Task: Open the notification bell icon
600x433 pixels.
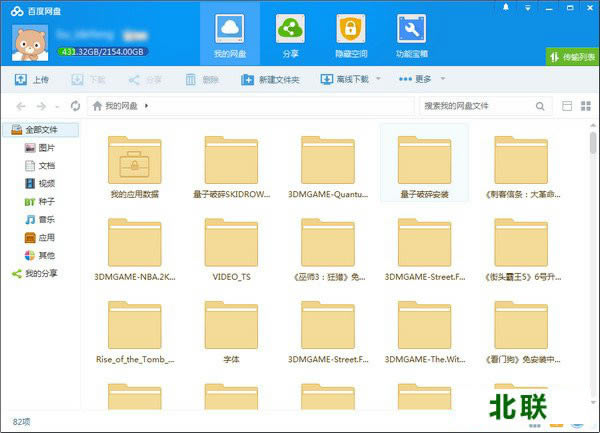Action: point(505,7)
